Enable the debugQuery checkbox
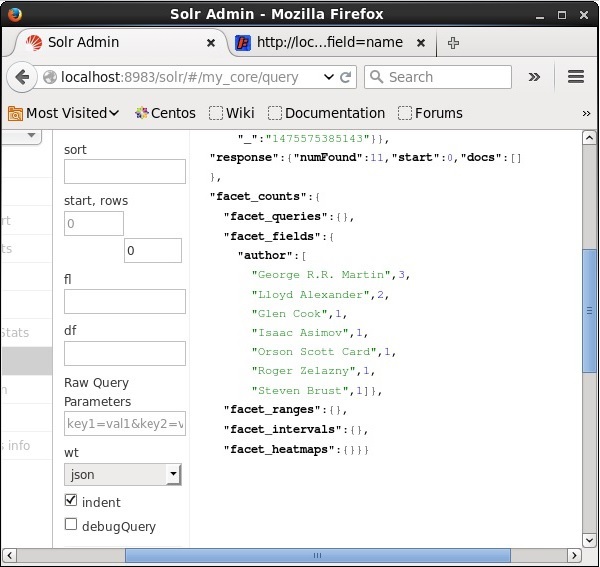 tap(71, 525)
